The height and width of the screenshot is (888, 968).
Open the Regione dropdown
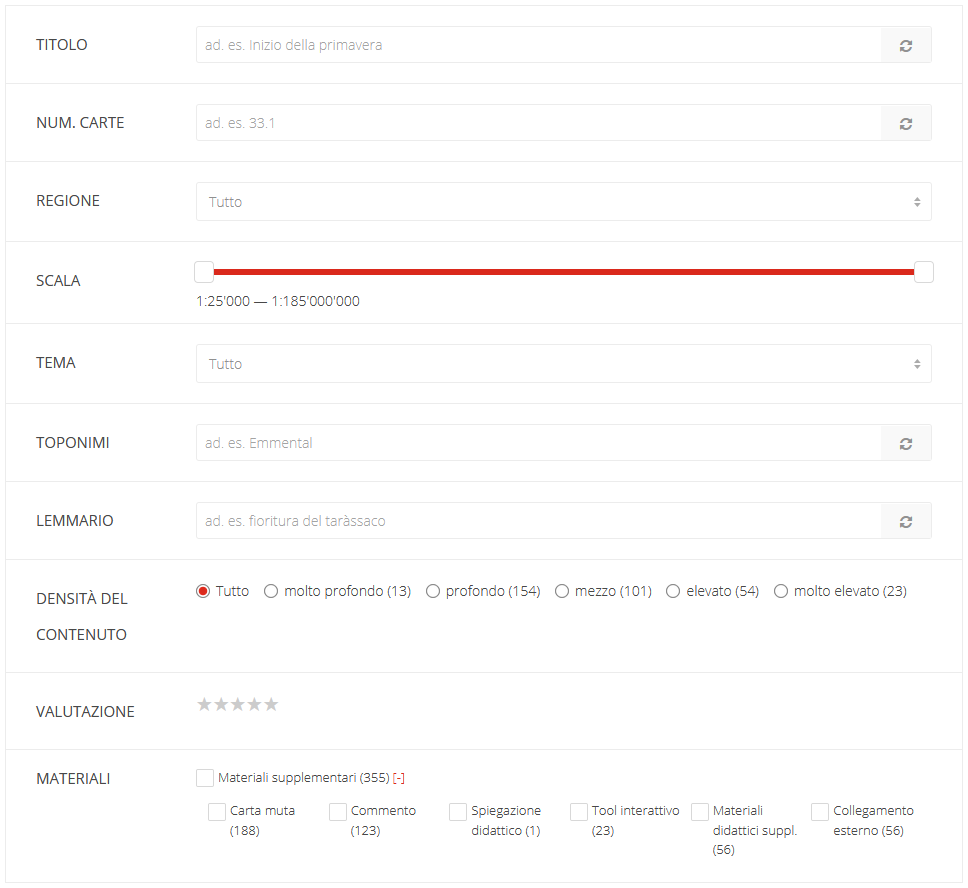click(563, 202)
